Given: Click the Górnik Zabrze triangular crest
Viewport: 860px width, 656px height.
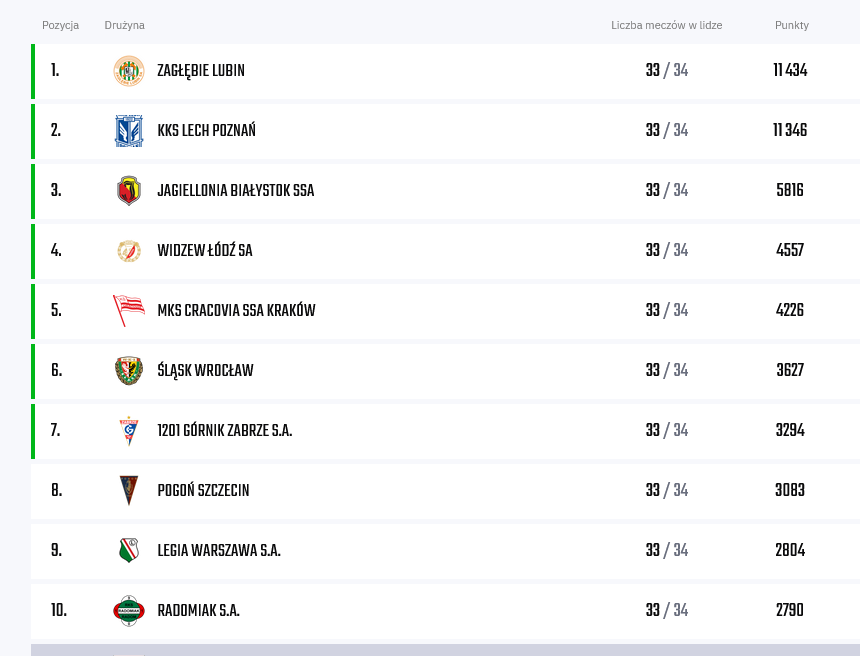Looking at the screenshot, I should point(129,431).
